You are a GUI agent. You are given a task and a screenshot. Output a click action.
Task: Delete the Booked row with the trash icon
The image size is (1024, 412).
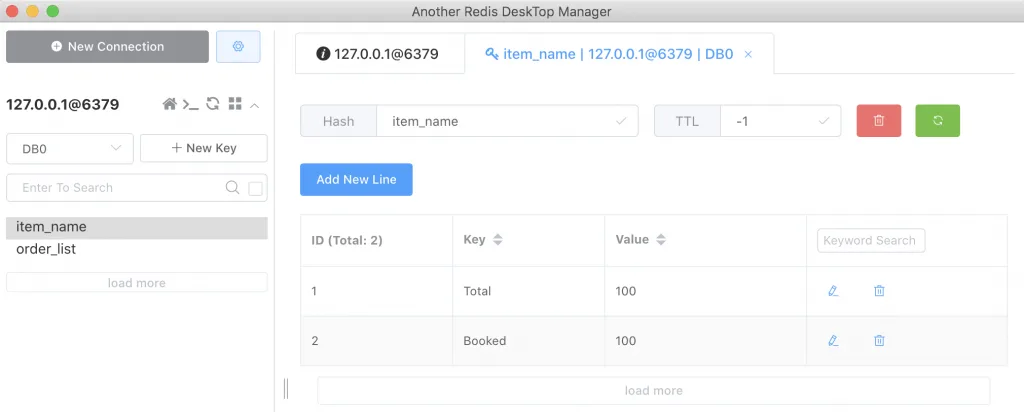[x=880, y=340]
